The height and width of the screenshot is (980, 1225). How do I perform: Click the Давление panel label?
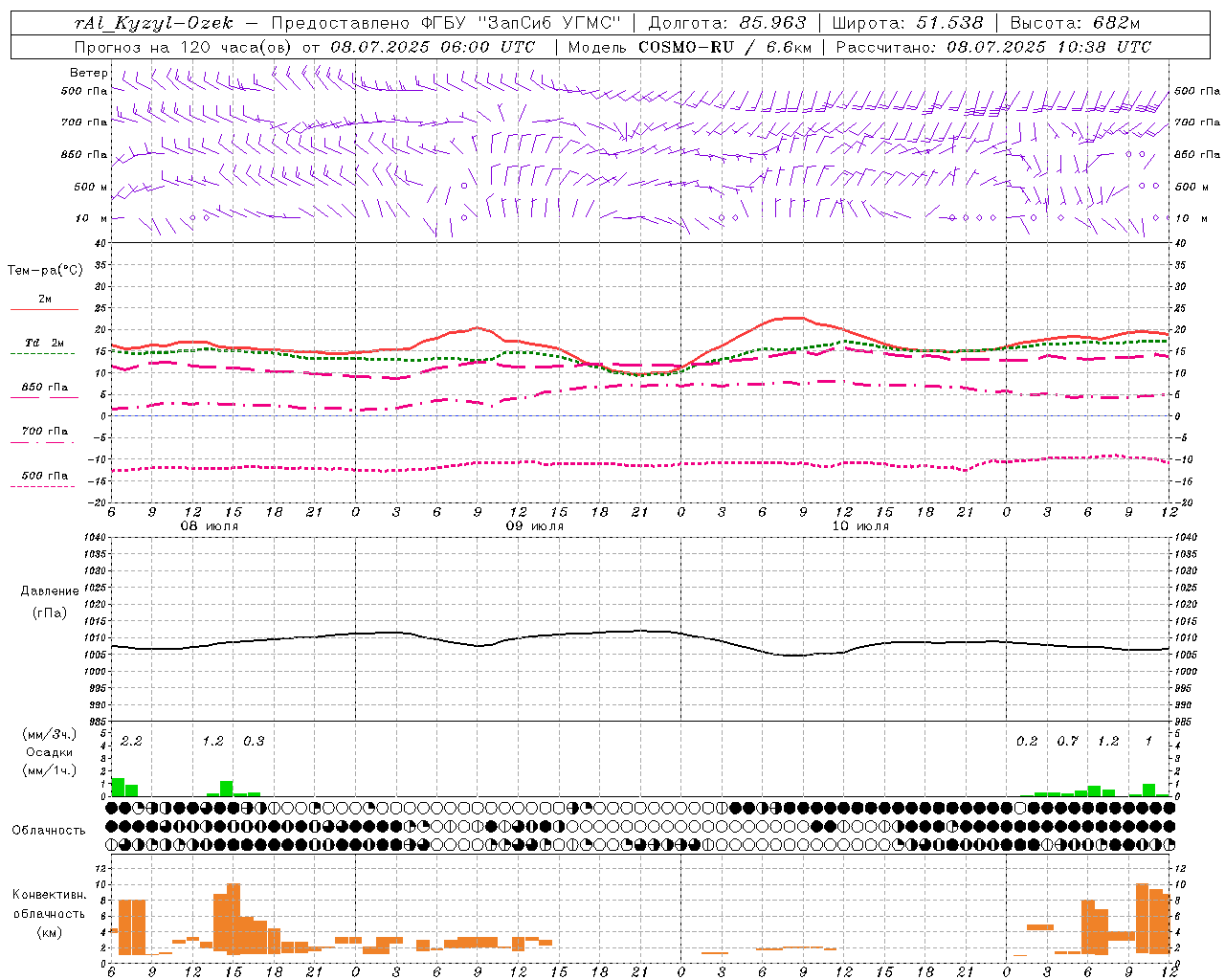click(x=50, y=591)
